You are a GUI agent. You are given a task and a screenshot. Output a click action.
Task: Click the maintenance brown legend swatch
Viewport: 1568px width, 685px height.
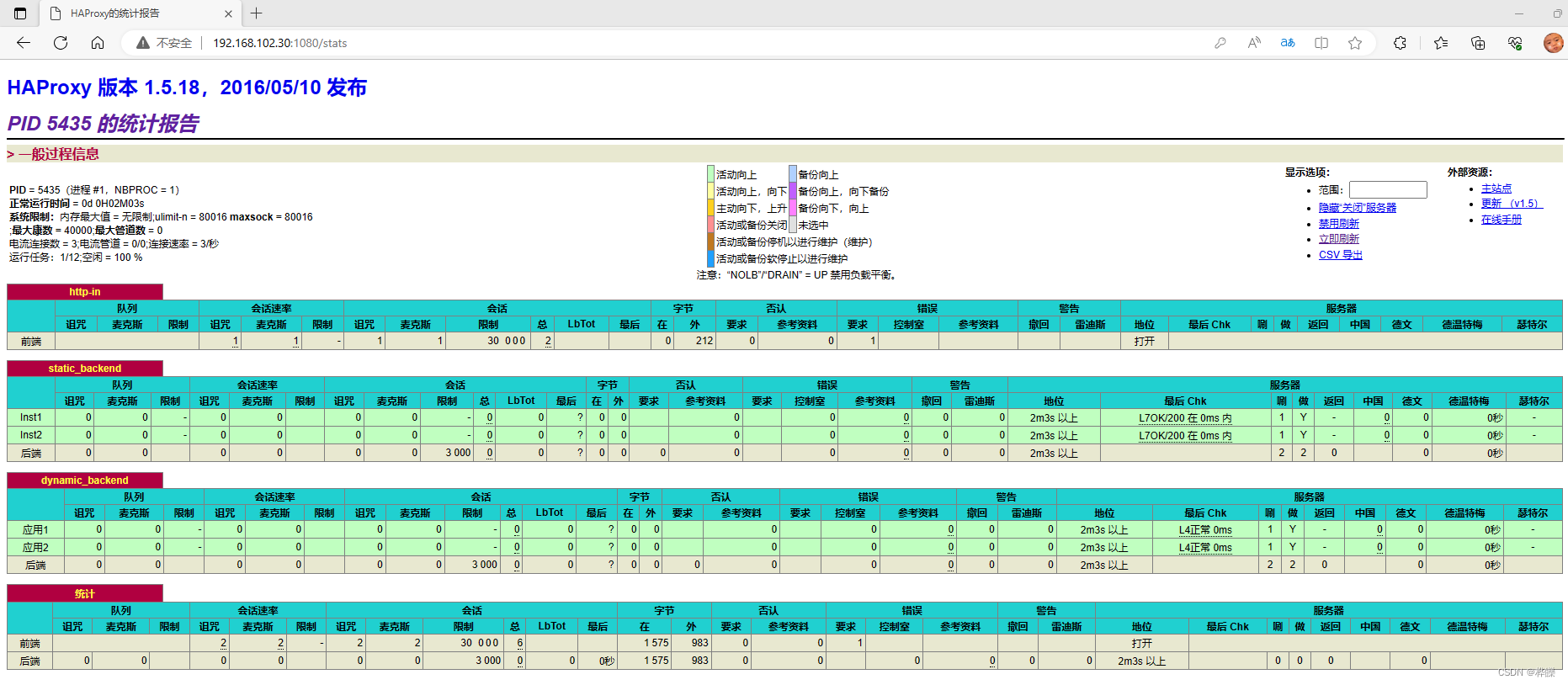[710, 242]
